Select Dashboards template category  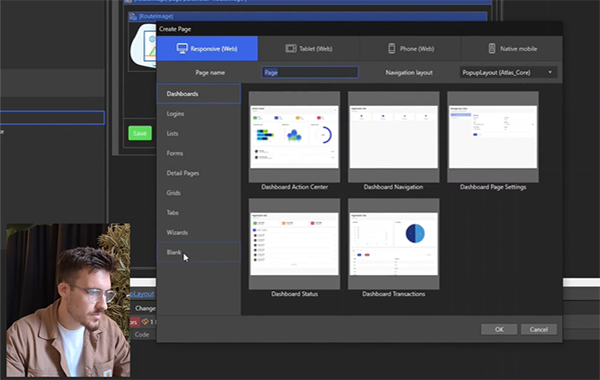point(199,94)
